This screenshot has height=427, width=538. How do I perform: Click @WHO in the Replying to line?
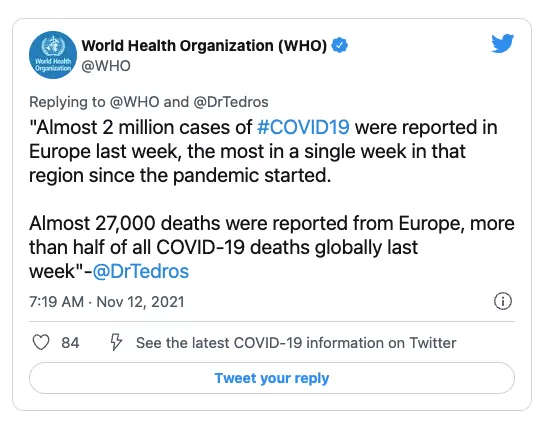click(134, 102)
